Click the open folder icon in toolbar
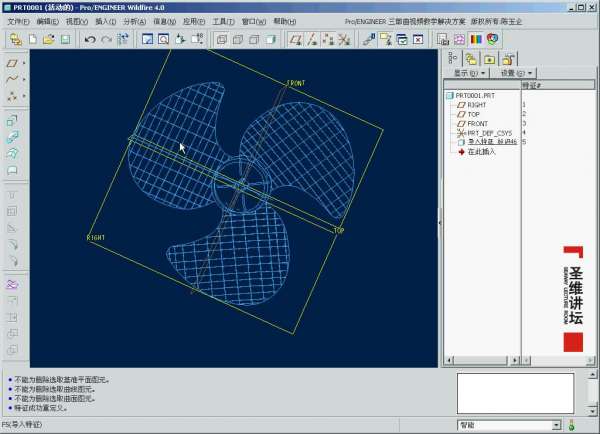 49,40
